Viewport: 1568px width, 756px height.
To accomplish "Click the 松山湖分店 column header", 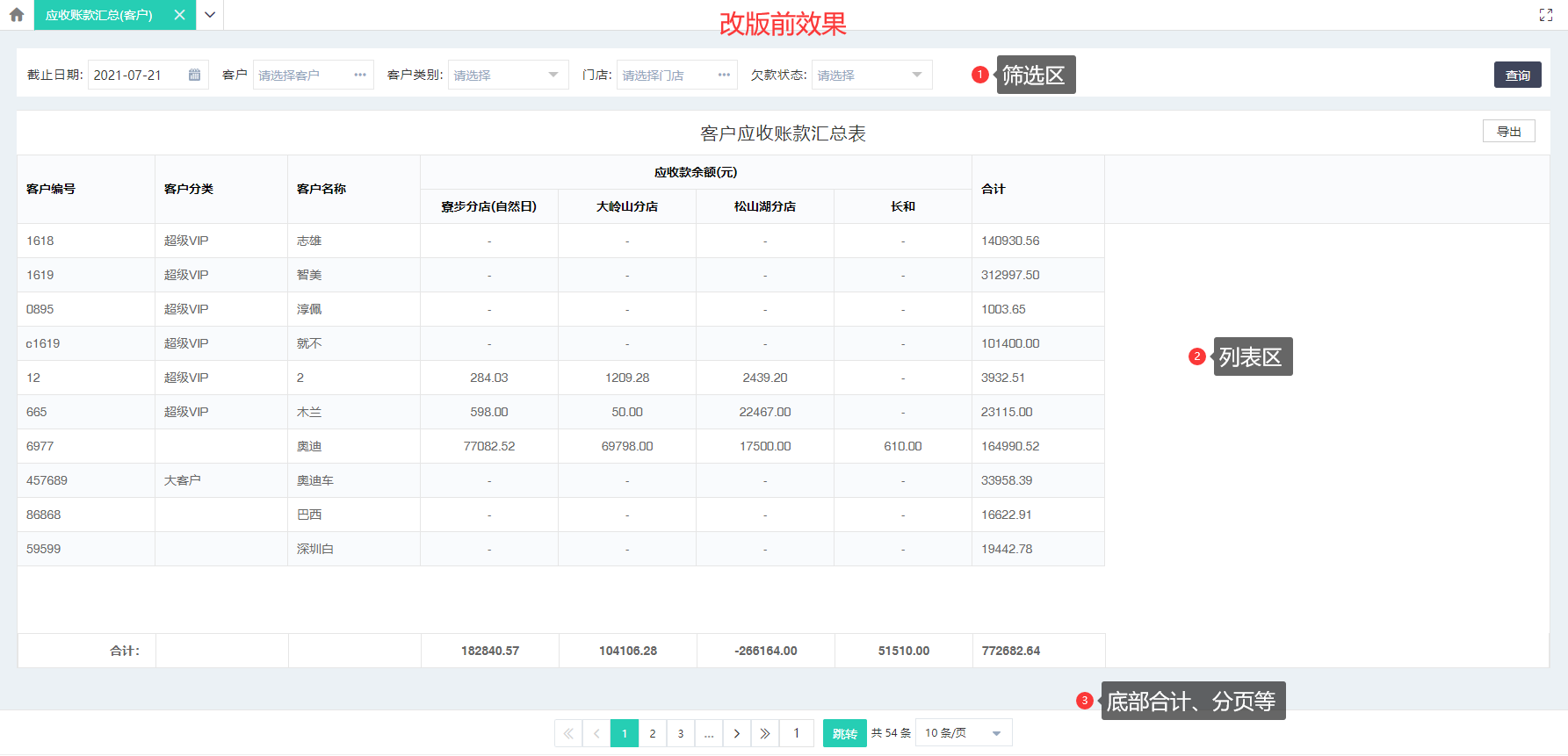I will pos(765,206).
